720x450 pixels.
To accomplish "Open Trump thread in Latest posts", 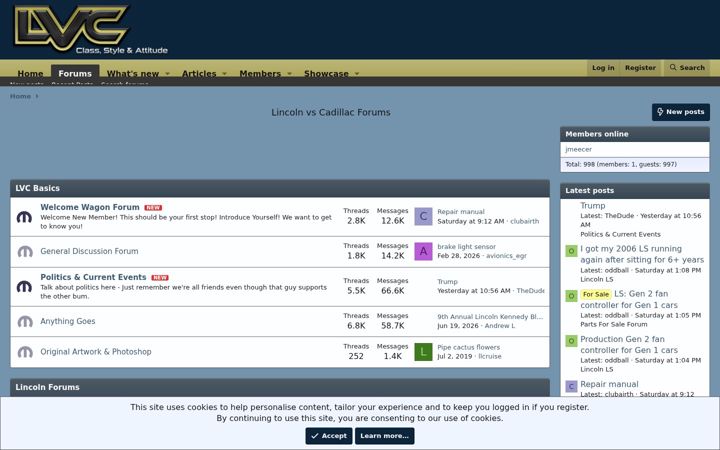I will 593,206.
